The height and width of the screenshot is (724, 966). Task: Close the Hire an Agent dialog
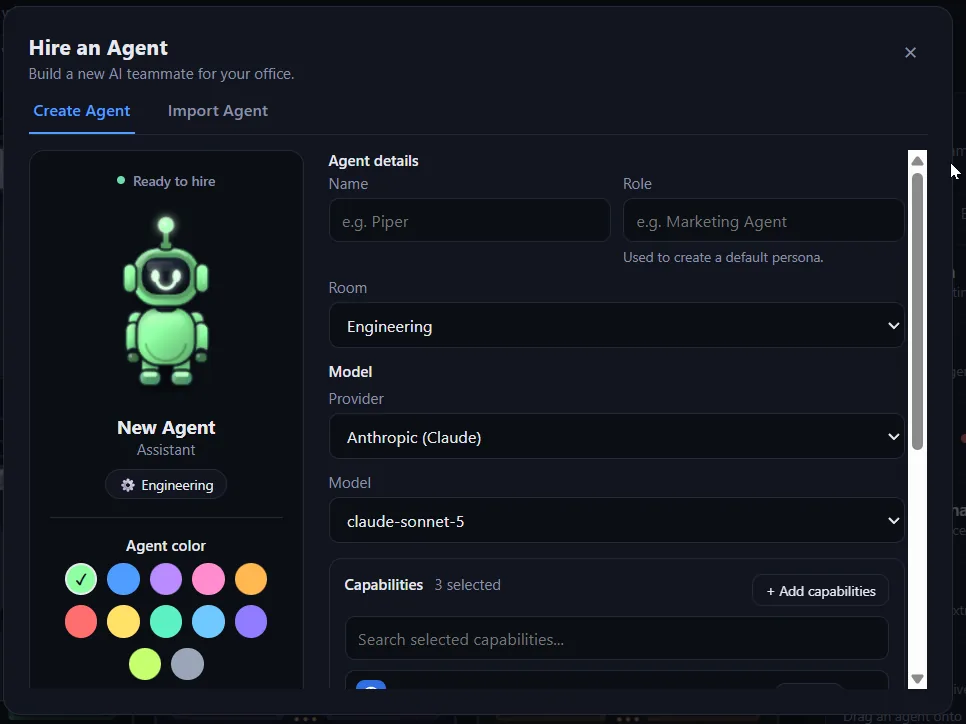(910, 52)
